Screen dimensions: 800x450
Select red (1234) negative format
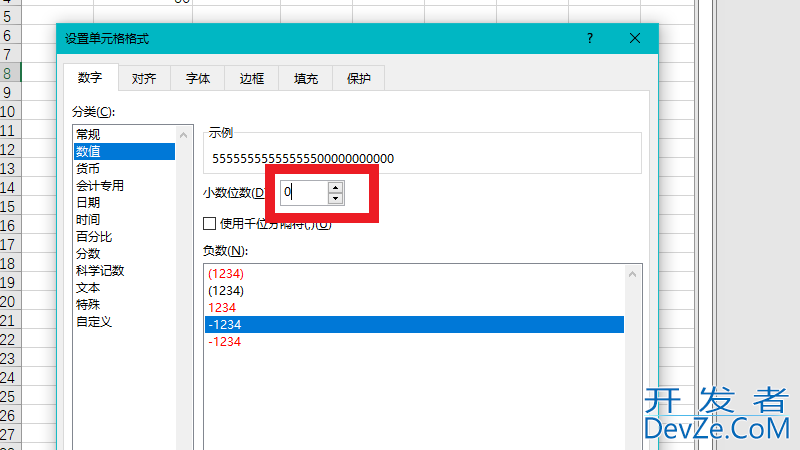coord(414,273)
